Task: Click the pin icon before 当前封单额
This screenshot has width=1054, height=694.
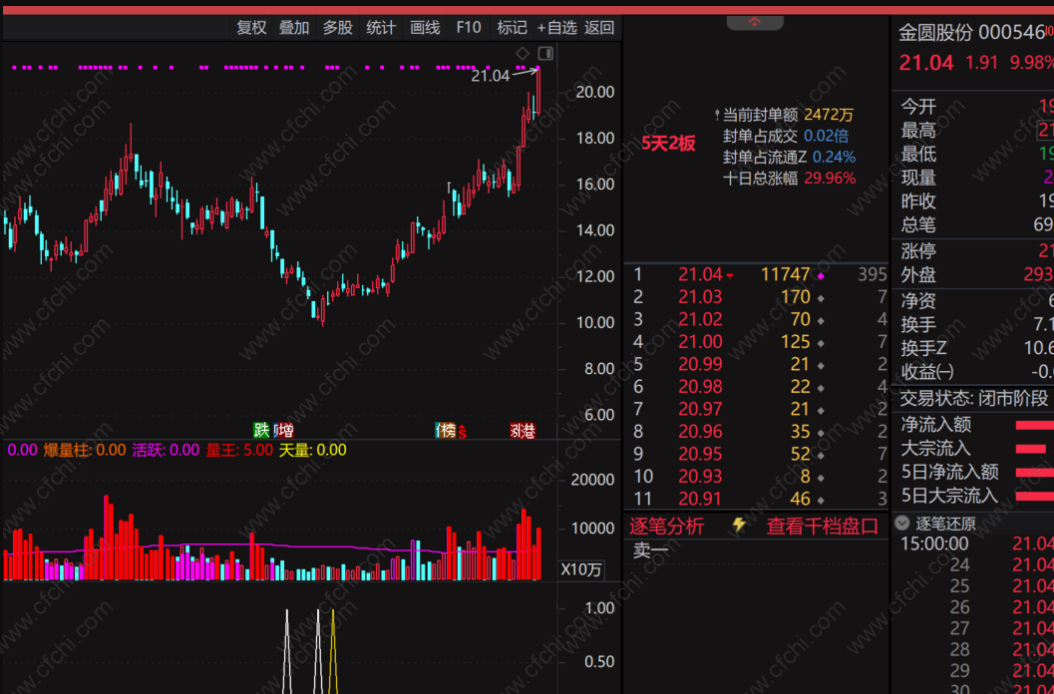Action: point(717,114)
